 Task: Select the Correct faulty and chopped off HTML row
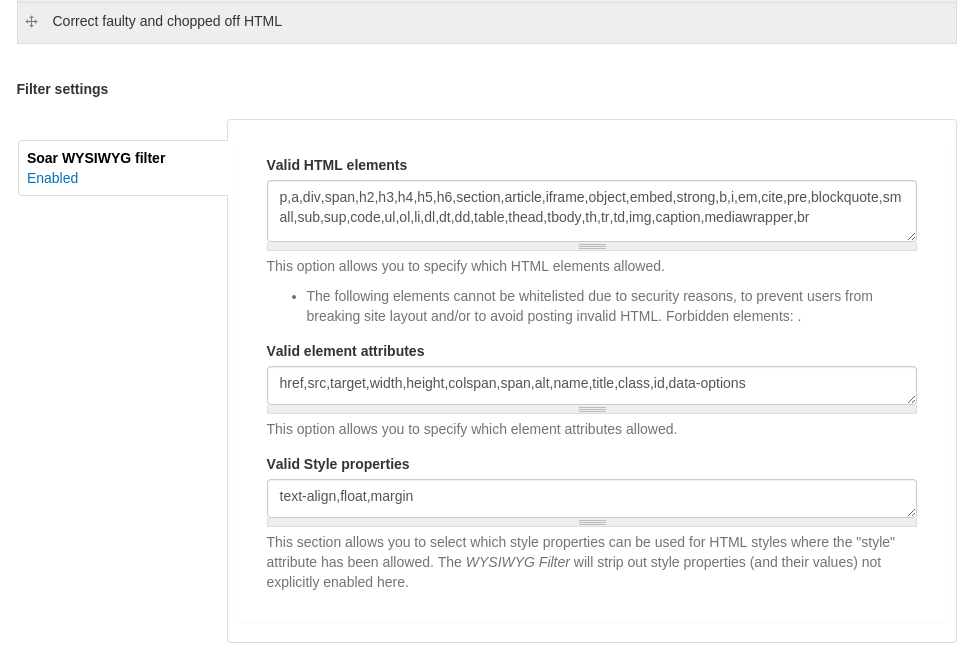(487, 22)
